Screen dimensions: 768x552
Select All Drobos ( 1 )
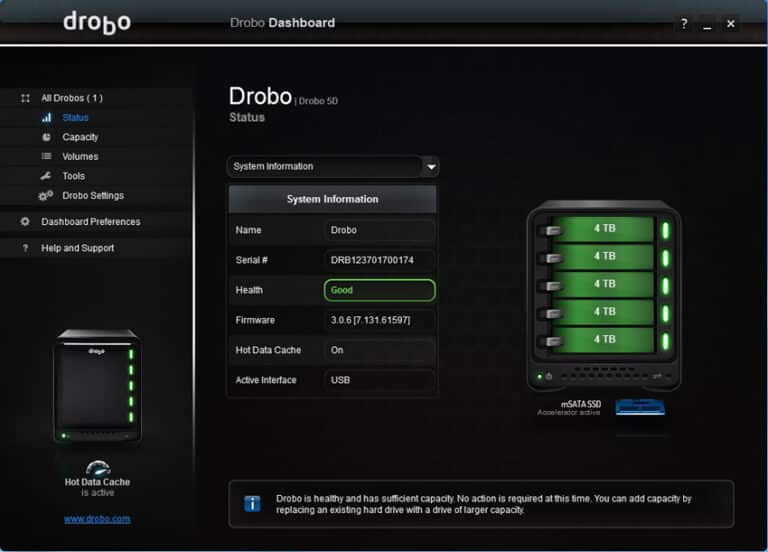[x=72, y=98]
